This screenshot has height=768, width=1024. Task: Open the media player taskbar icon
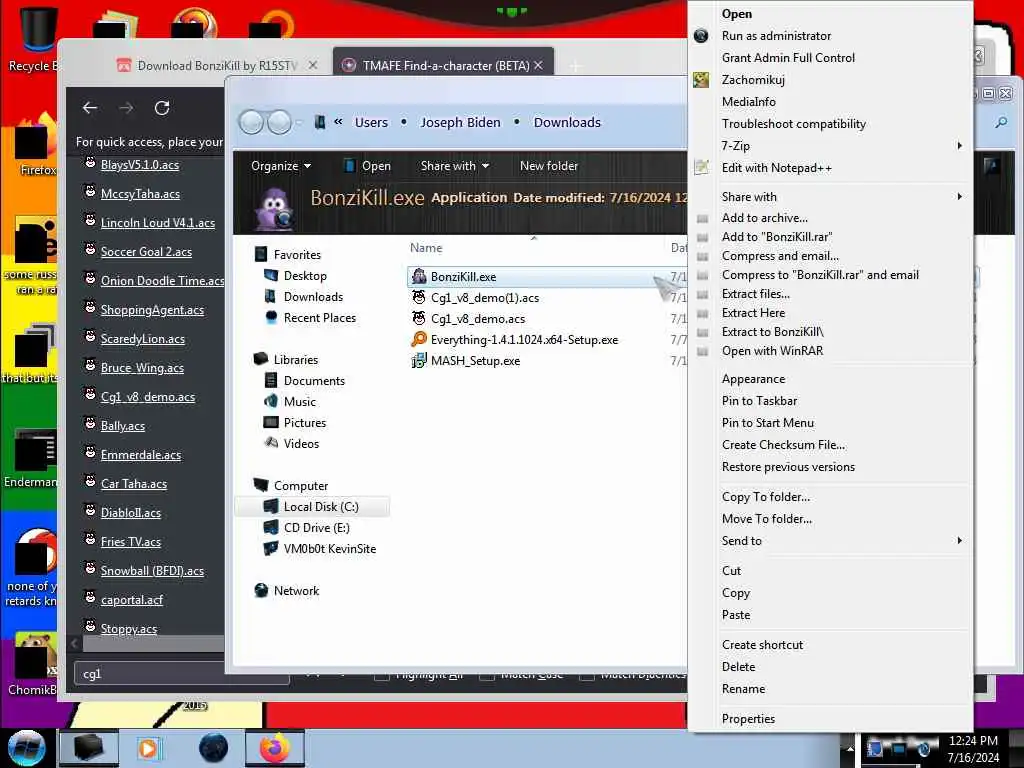149,748
